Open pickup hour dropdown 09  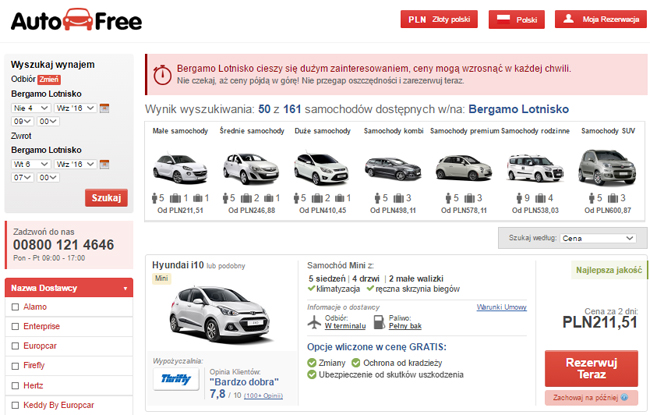(22, 121)
